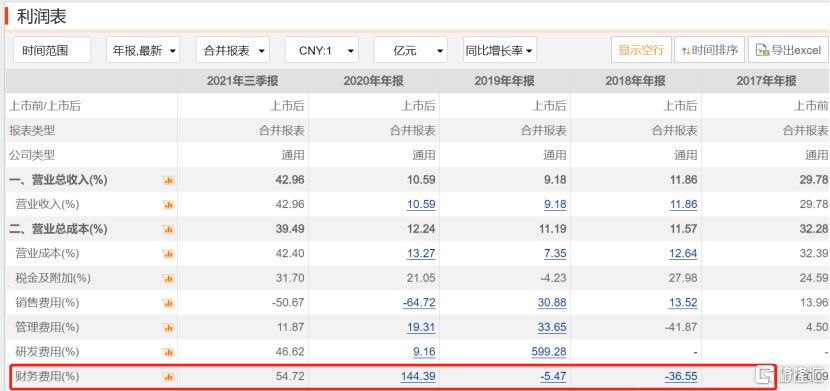The width and height of the screenshot is (830, 391).
Task: Select the 二、营业总成本(%) row label
Action: point(58,229)
